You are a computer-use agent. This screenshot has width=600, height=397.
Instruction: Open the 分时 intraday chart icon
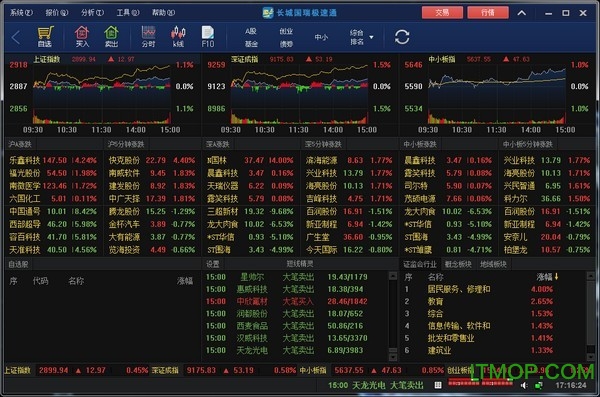click(x=148, y=37)
